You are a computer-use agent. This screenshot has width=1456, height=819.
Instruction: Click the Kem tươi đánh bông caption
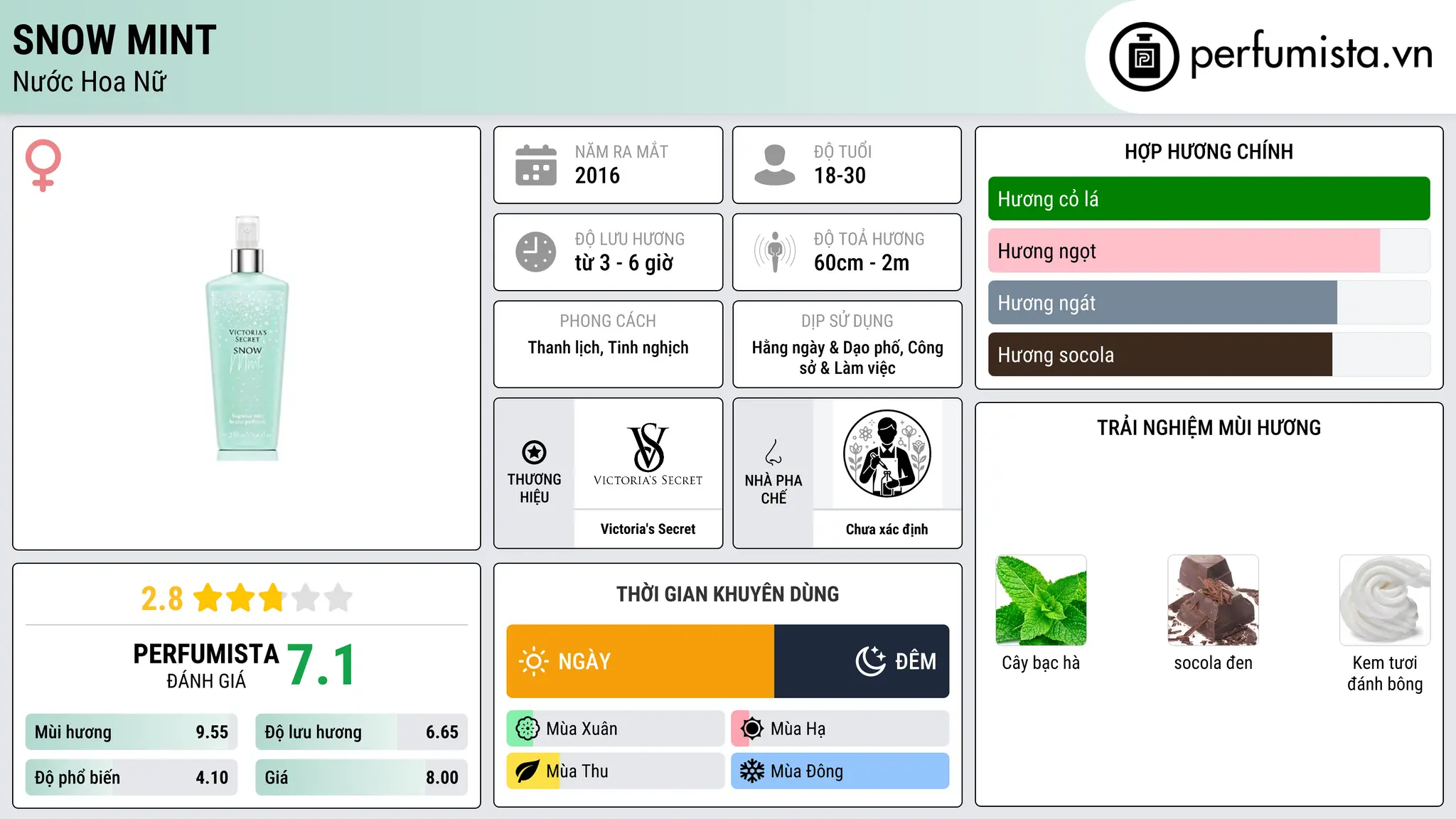coord(1385,673)
